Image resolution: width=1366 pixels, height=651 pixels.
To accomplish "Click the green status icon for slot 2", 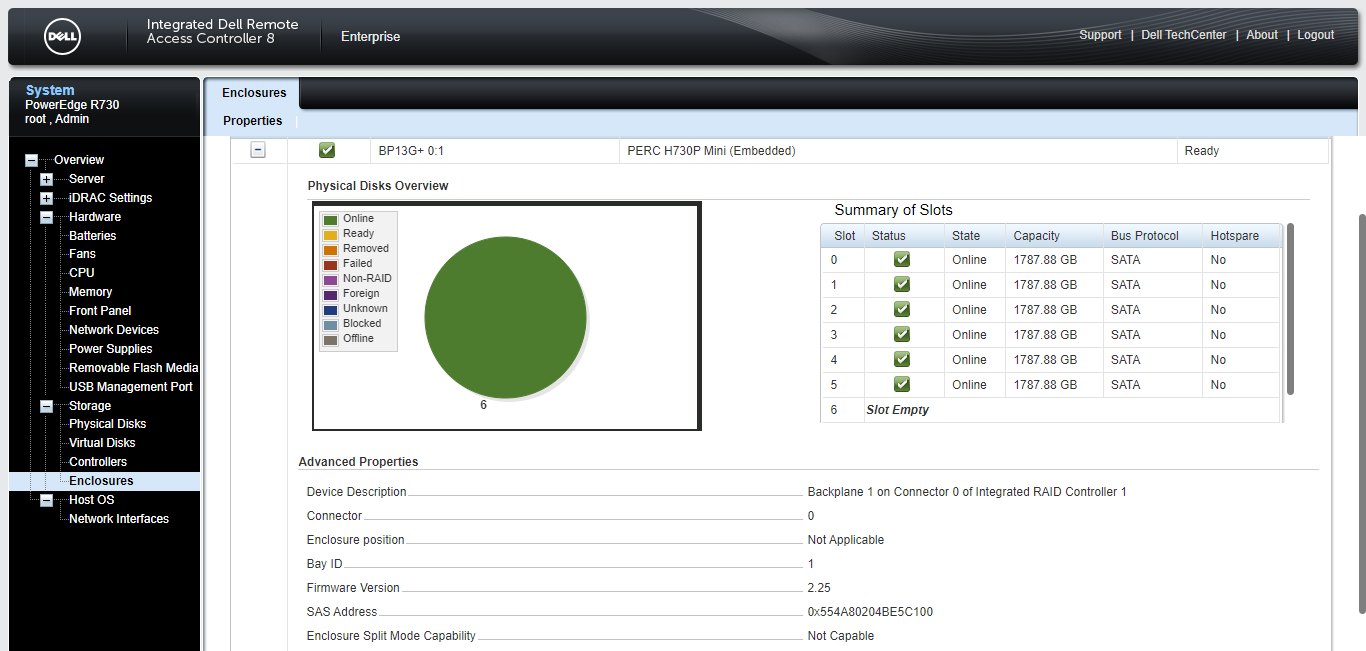I will (902, 309).
